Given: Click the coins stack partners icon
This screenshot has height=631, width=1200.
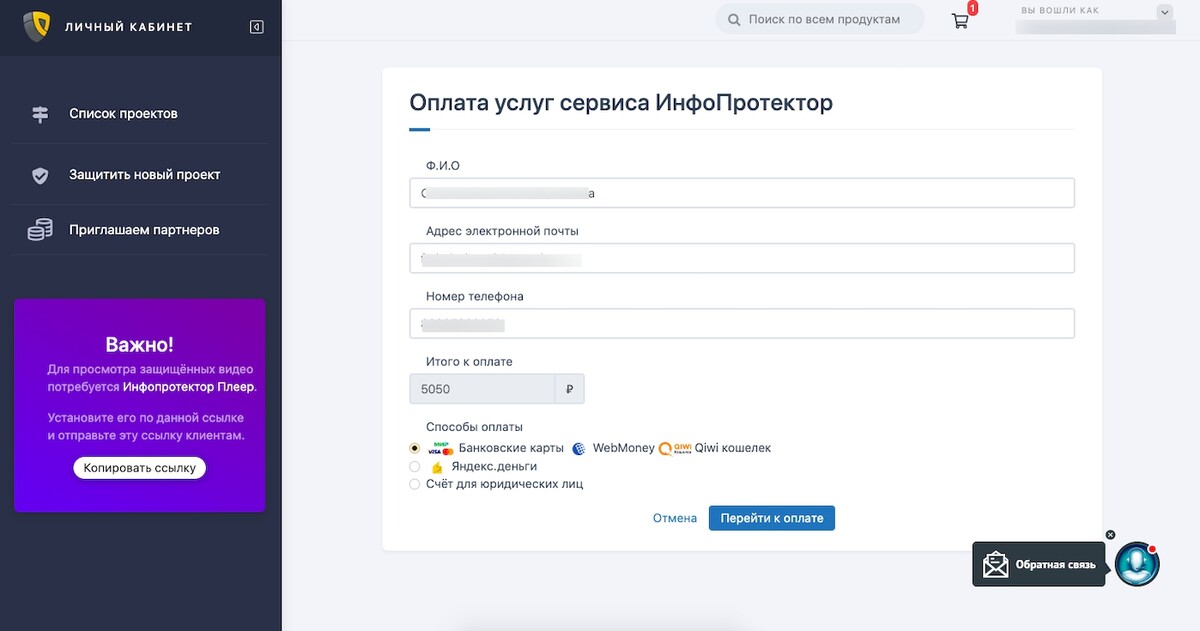Looking at the screenshot, I should point(40,230).
